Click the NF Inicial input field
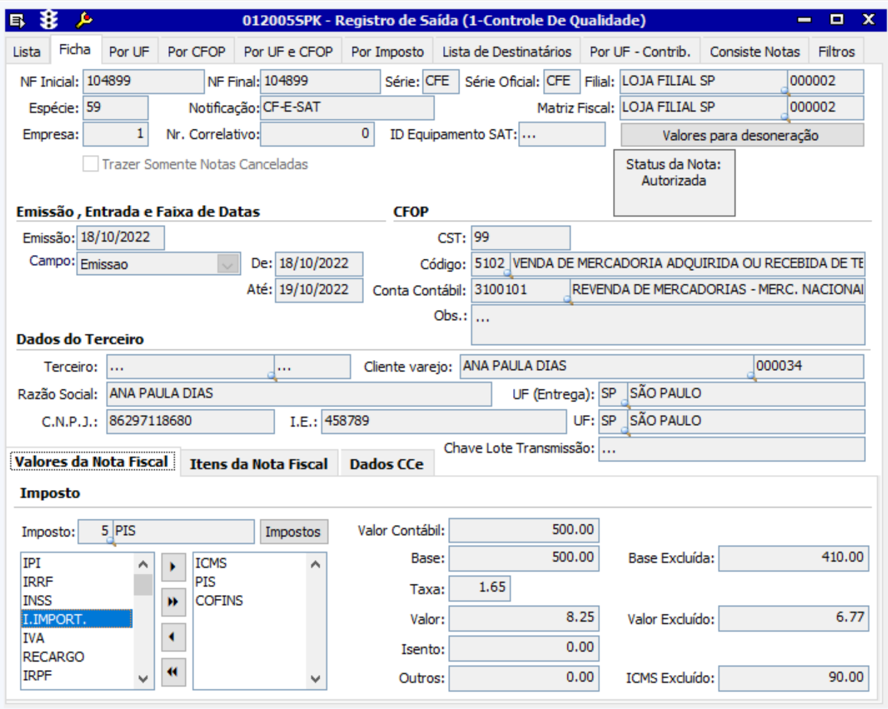 point(143,82)
